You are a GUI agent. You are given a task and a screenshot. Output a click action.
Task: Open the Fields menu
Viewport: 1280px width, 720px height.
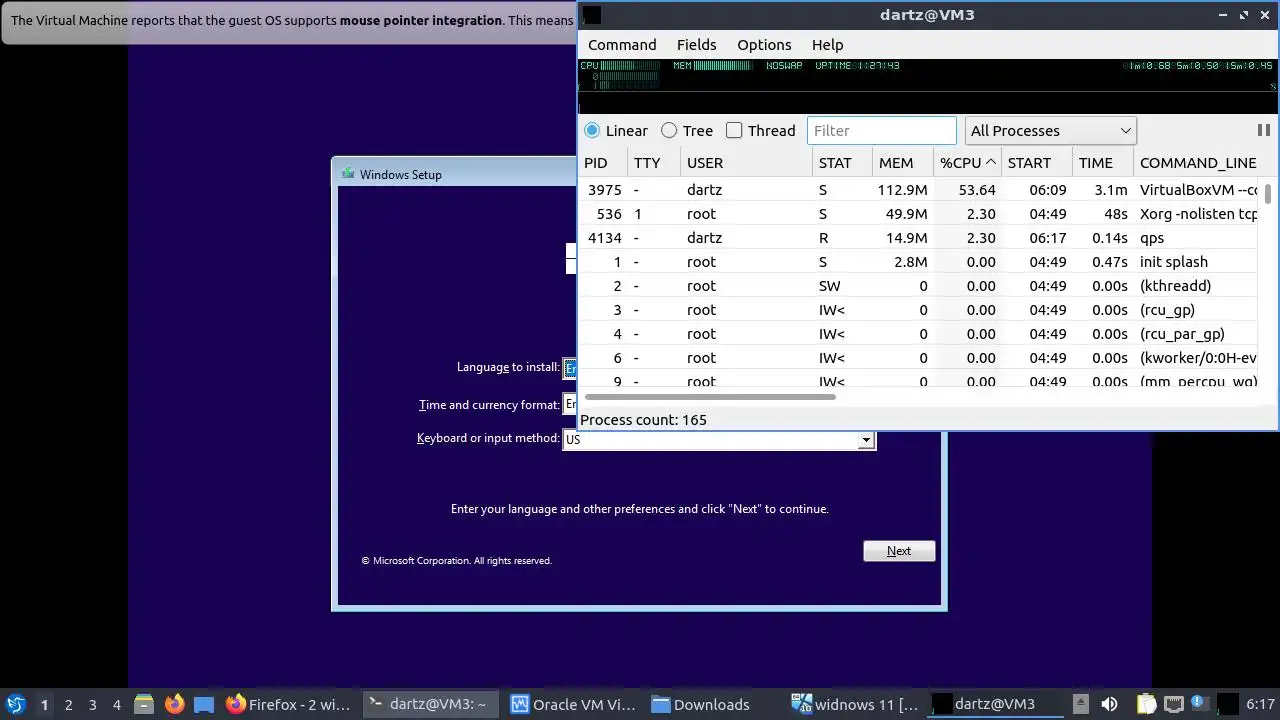click(696, 44)
